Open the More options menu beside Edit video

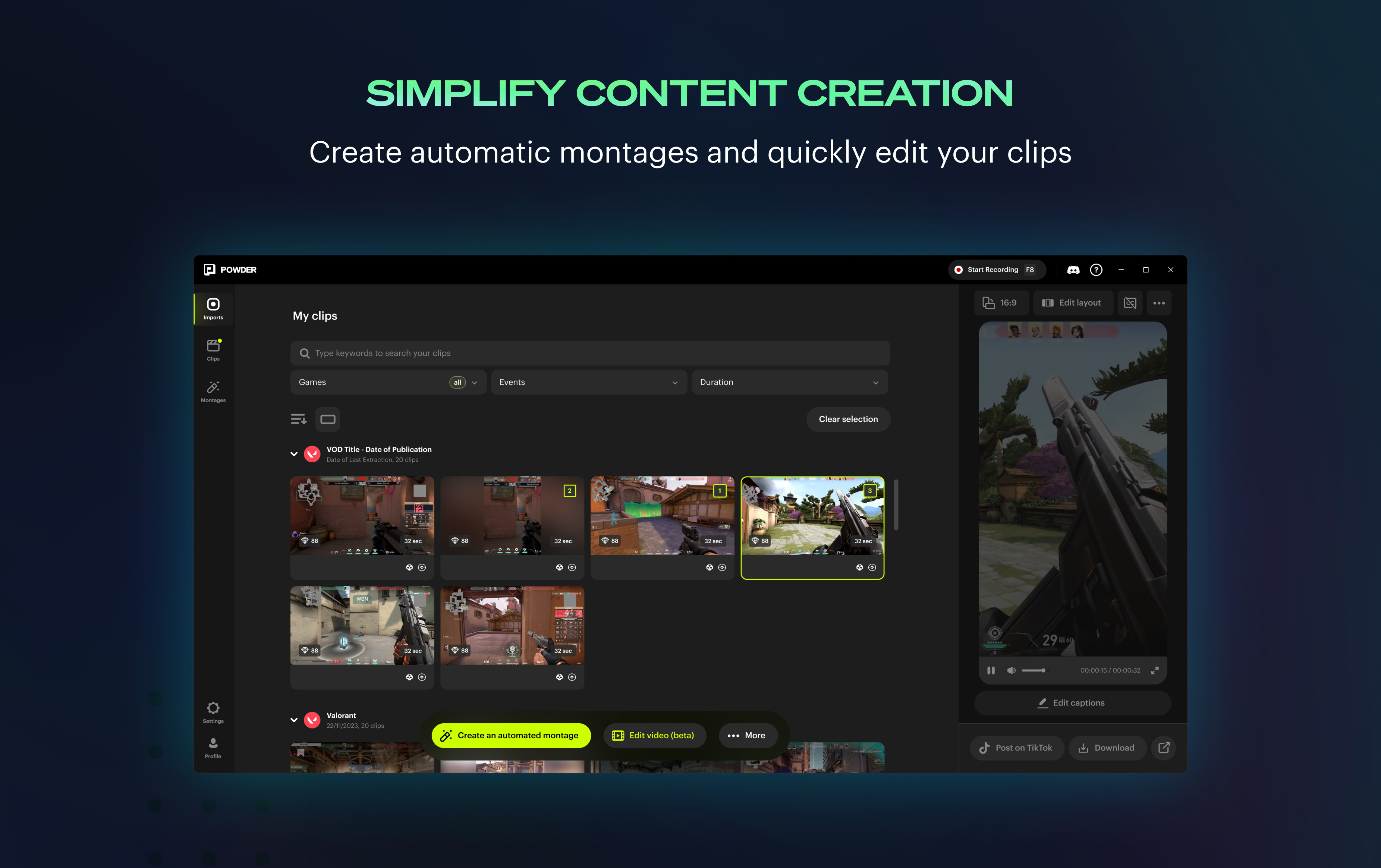pos(748,735)
